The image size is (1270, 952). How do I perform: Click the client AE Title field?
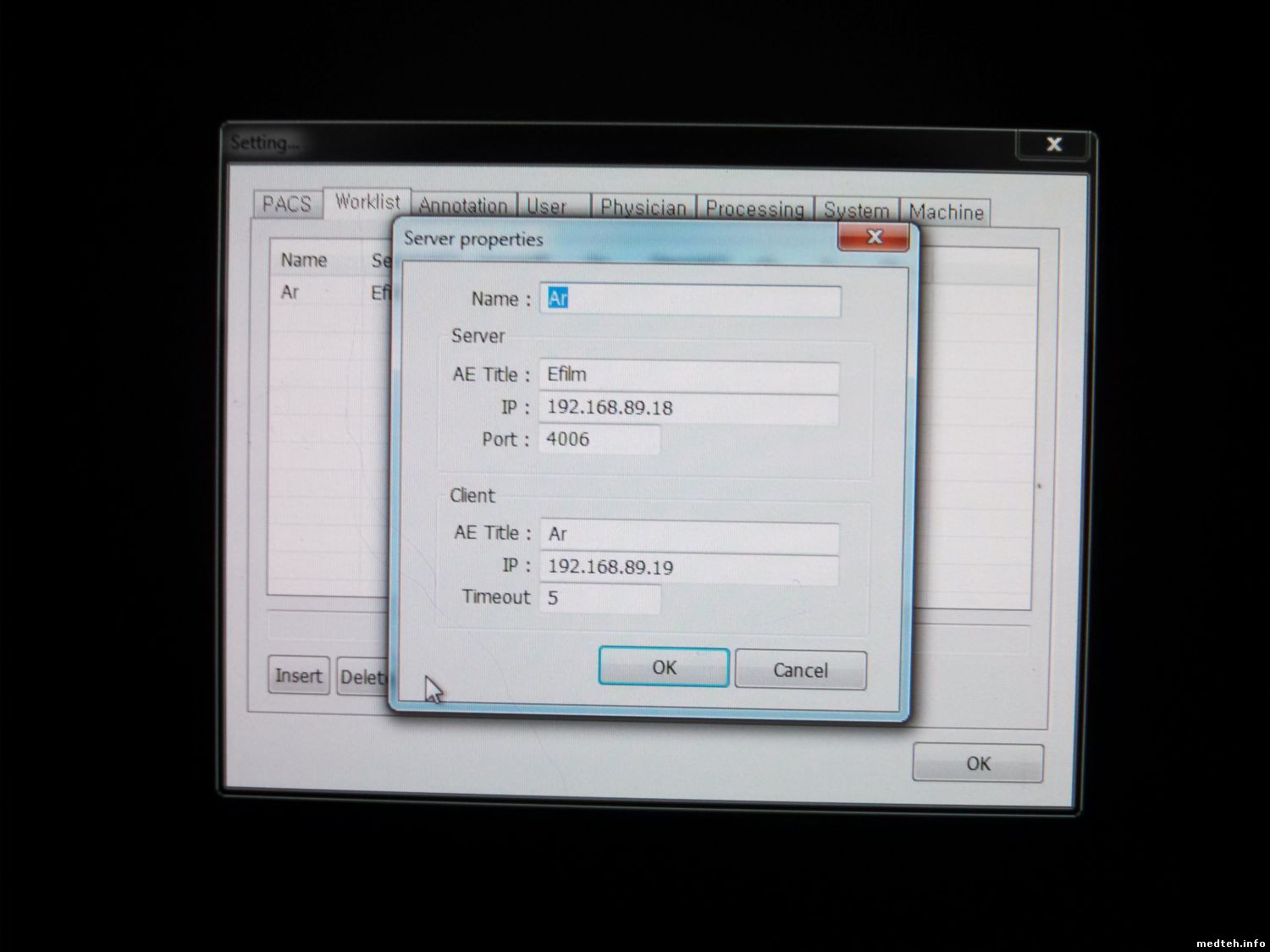688,534
